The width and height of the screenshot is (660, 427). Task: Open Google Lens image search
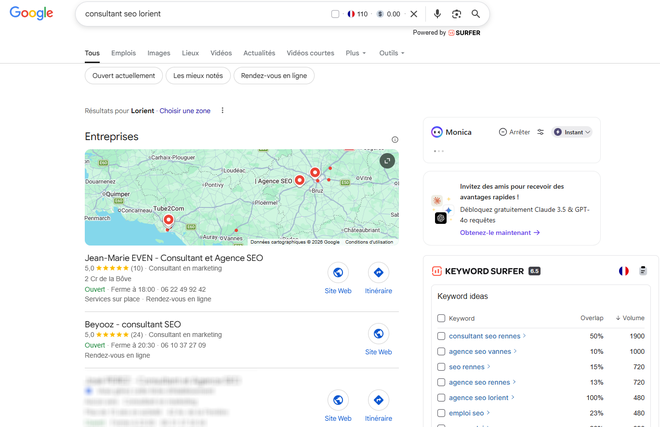(x=456, y=14)
